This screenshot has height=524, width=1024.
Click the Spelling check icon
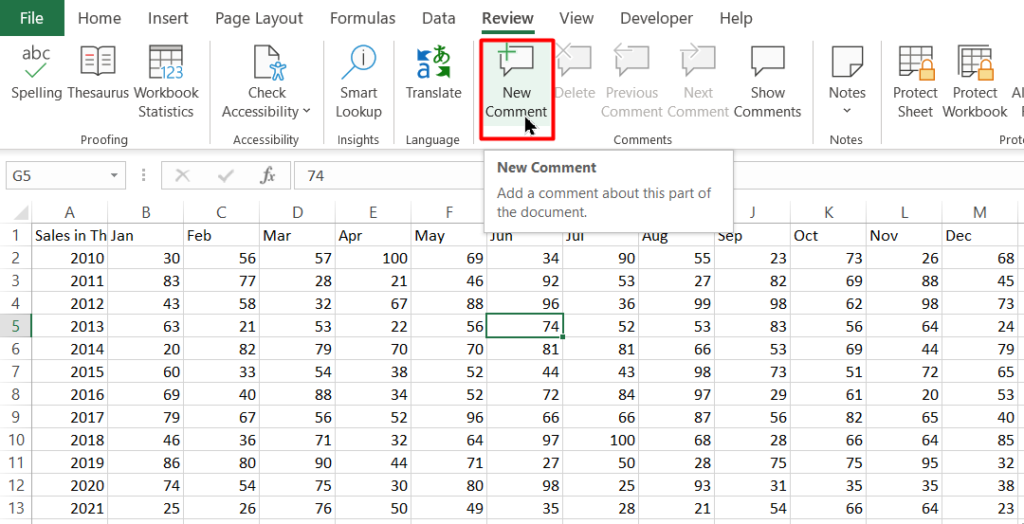(x=36, y=63)
